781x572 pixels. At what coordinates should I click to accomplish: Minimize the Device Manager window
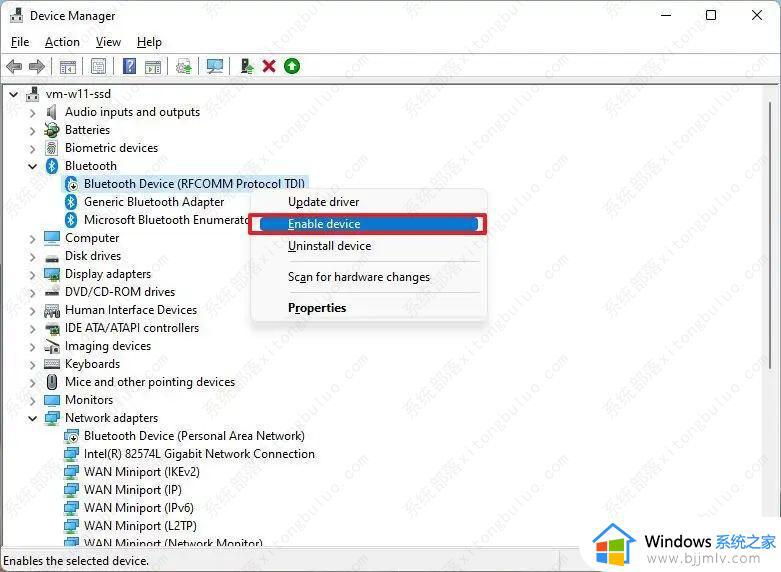pyautogui.click(x=666, y=15)
